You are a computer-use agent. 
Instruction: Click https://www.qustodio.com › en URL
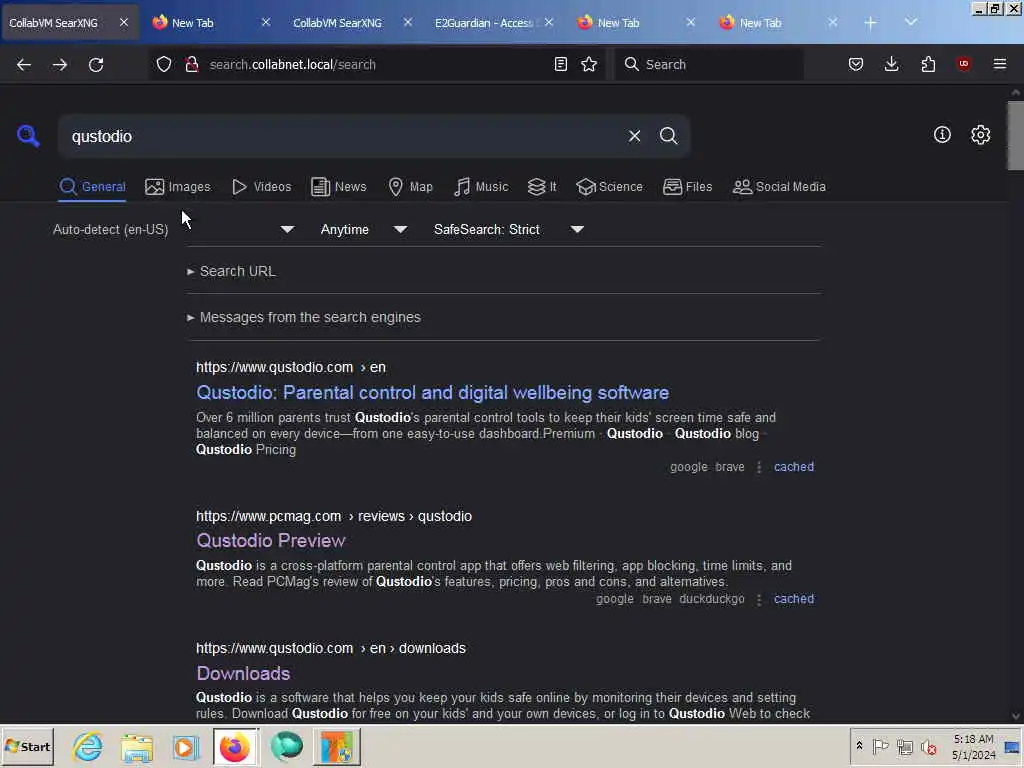(291, 368)
